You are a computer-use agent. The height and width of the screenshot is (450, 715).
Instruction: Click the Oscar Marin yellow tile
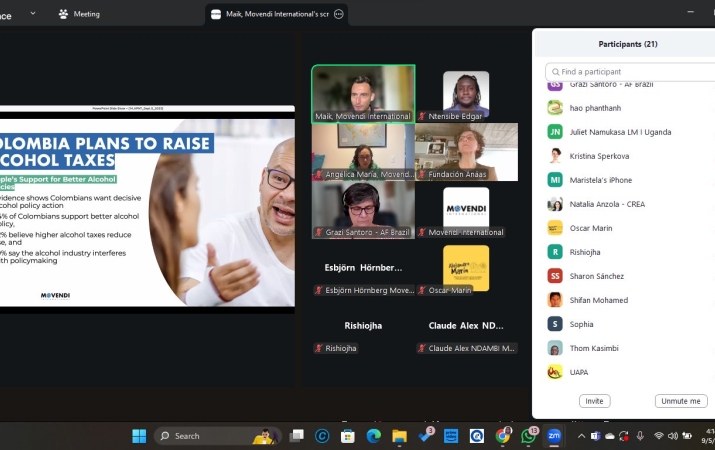466,268
